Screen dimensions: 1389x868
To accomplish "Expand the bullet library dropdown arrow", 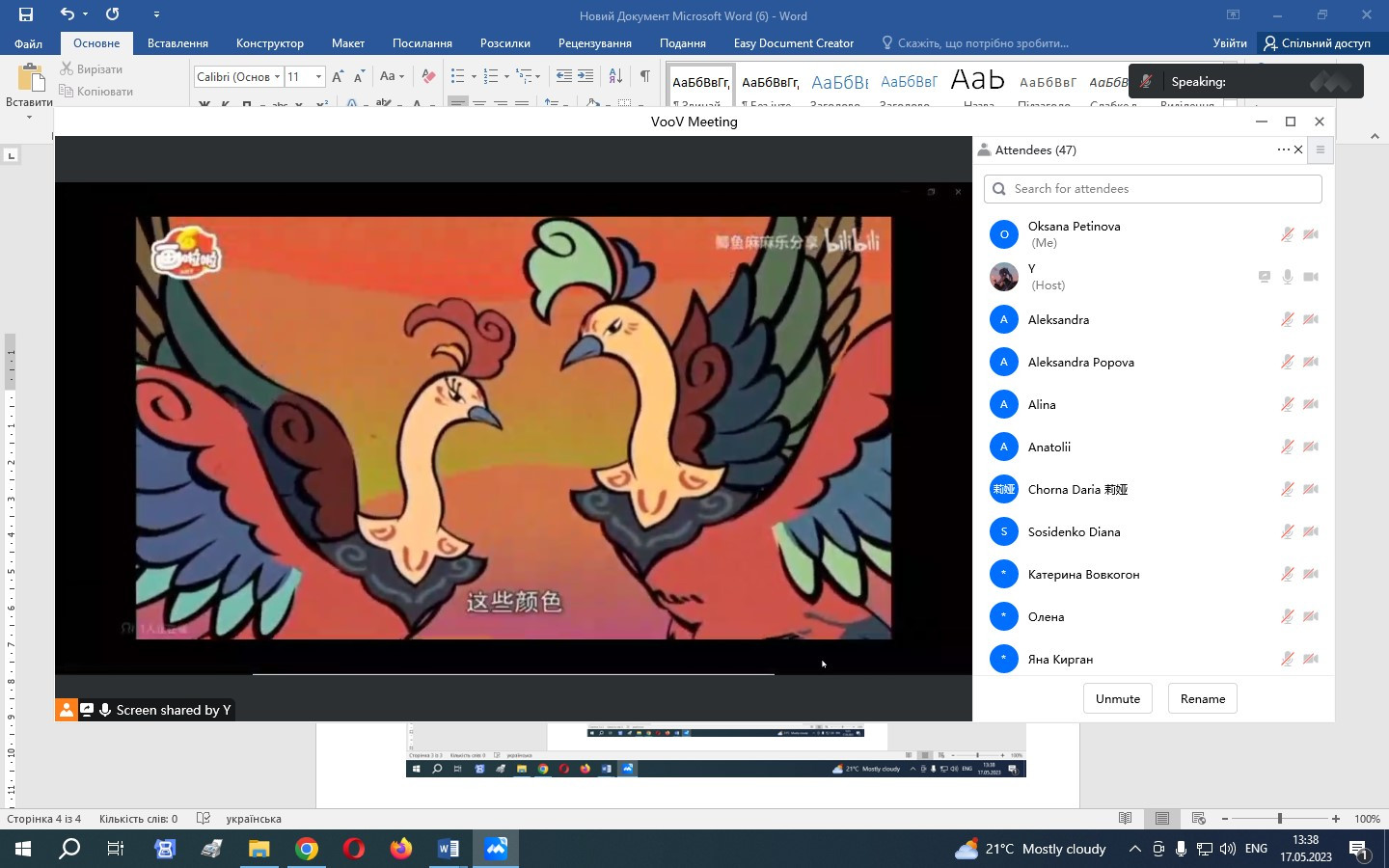I will pyautogui.click(x=474, y=76).
